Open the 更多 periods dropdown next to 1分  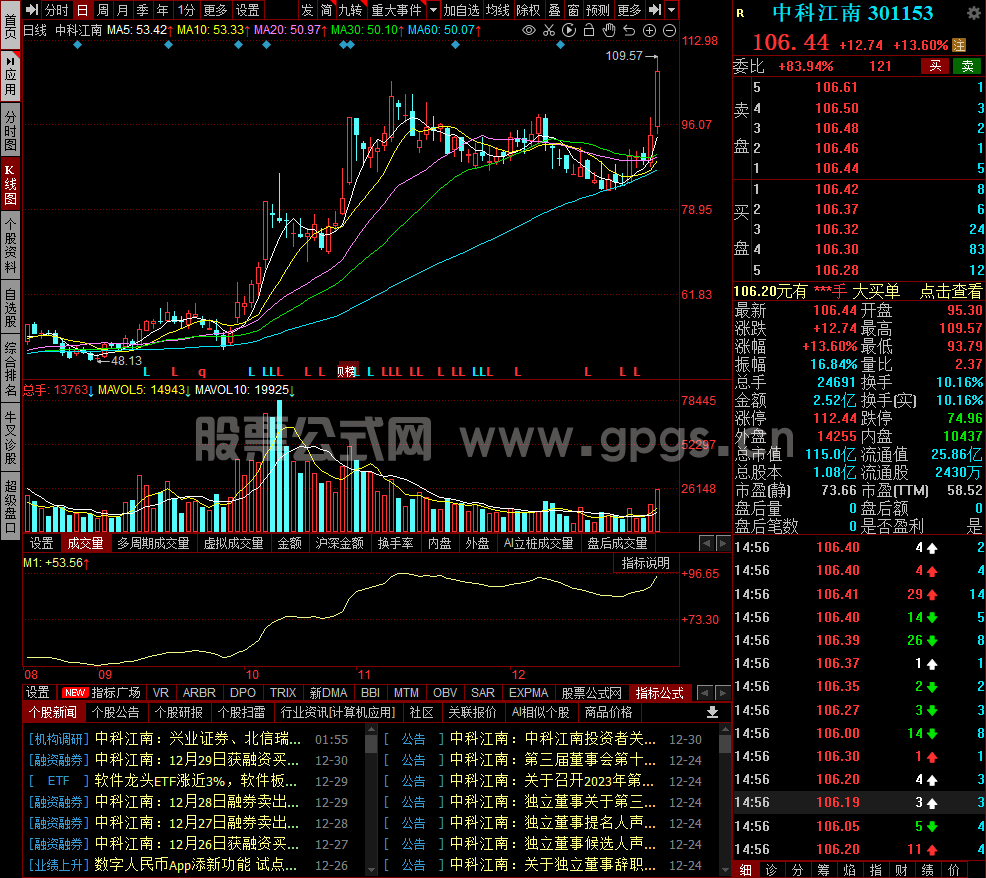[215, 10]
